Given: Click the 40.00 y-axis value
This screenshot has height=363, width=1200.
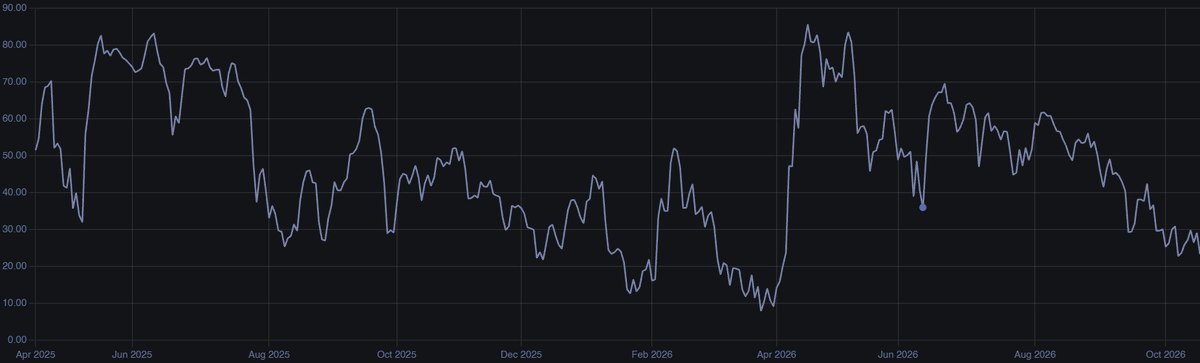Looking at the screenshot, I should (15, 192).
